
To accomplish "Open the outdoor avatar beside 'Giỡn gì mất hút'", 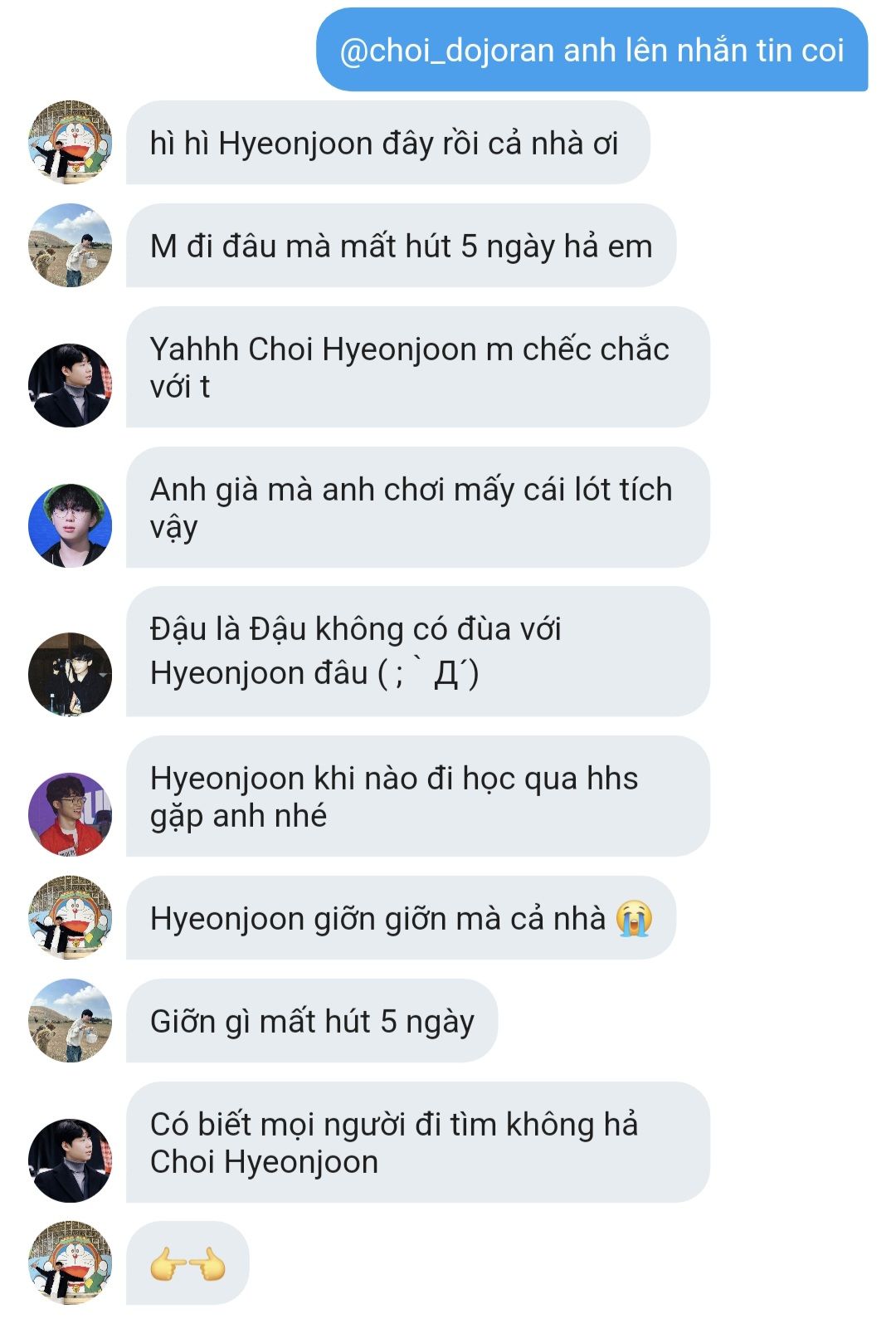I will (70, 1021).
